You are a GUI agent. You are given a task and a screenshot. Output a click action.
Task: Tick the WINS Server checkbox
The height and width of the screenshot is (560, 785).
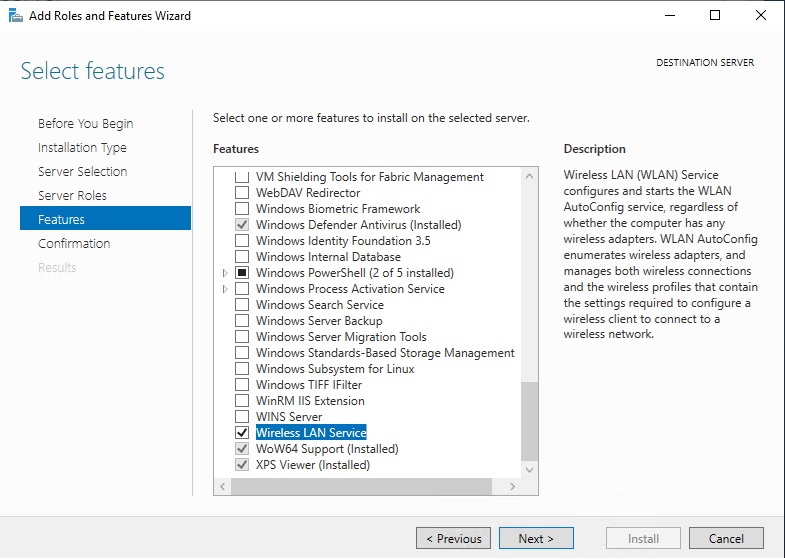click(242, 416)
